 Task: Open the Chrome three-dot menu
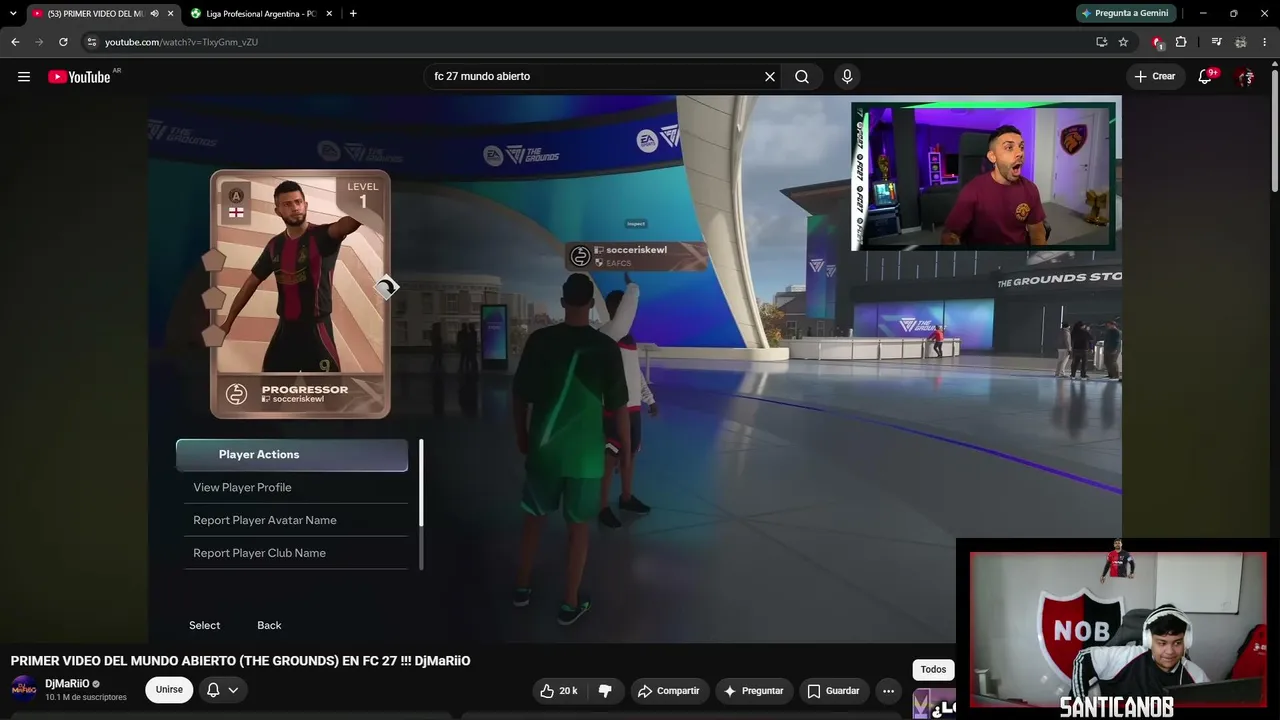coord(1265,42)
